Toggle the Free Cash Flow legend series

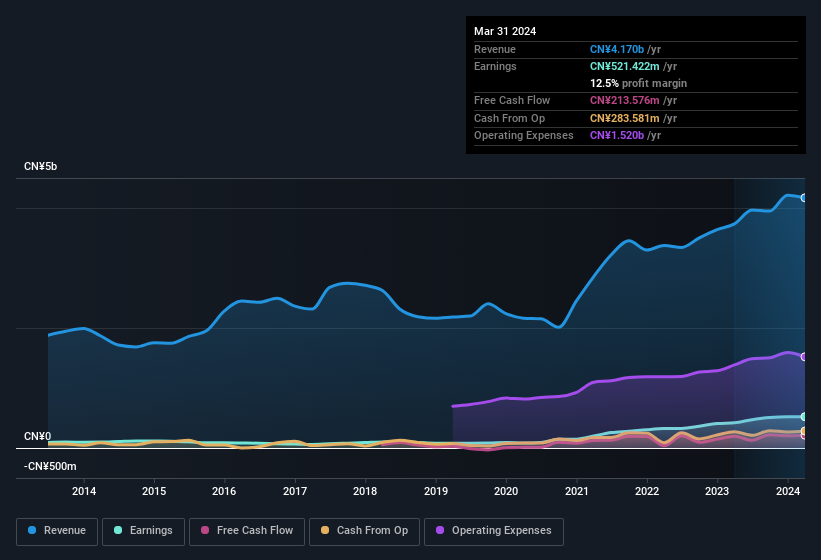pyautogui.click(x=244, y=531)
